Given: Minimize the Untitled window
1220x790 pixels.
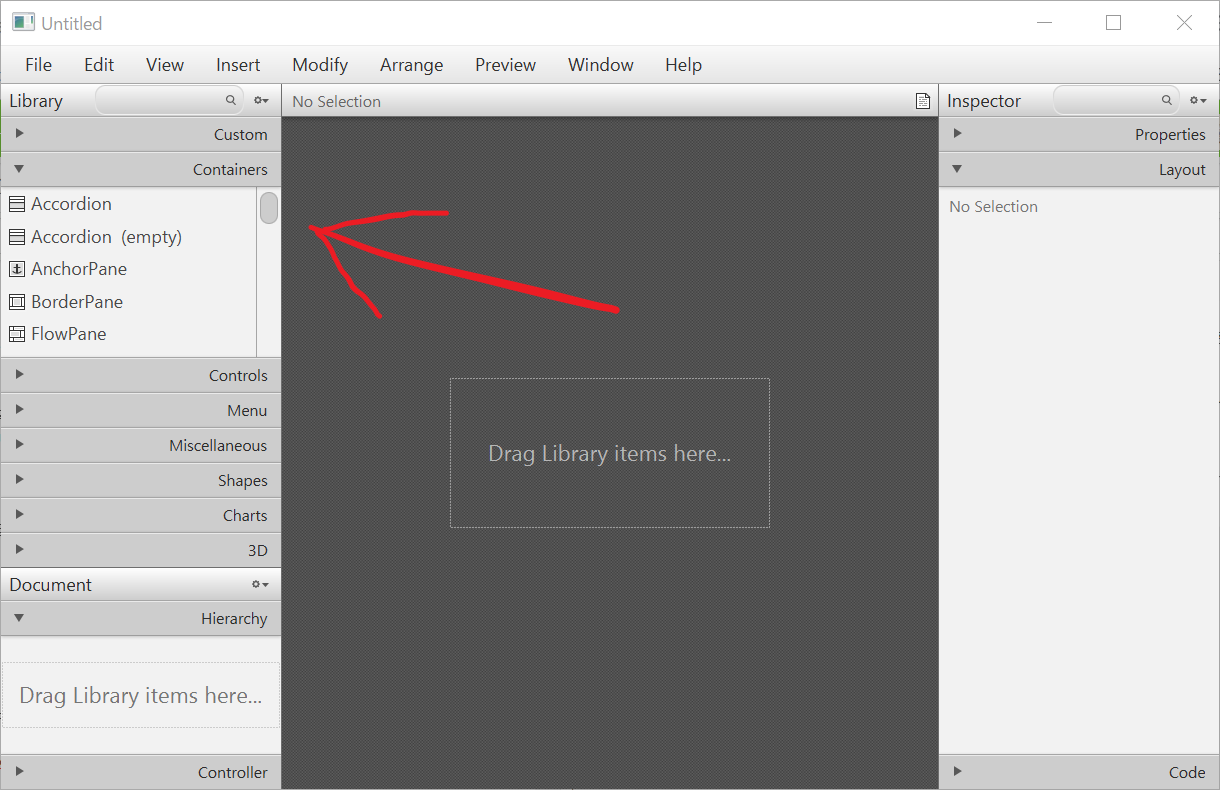Looking at the screenshot, I should 1045,23.
